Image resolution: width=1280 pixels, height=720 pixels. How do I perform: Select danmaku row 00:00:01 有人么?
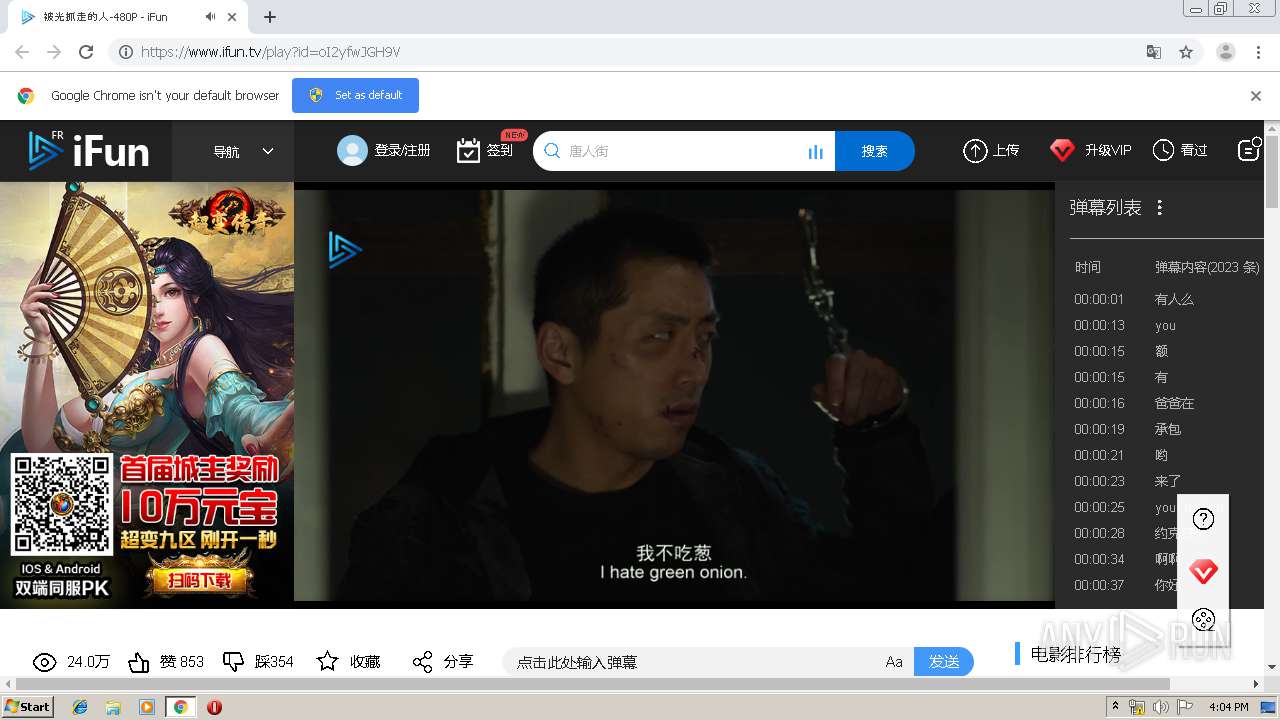[x=1165, y=299]
